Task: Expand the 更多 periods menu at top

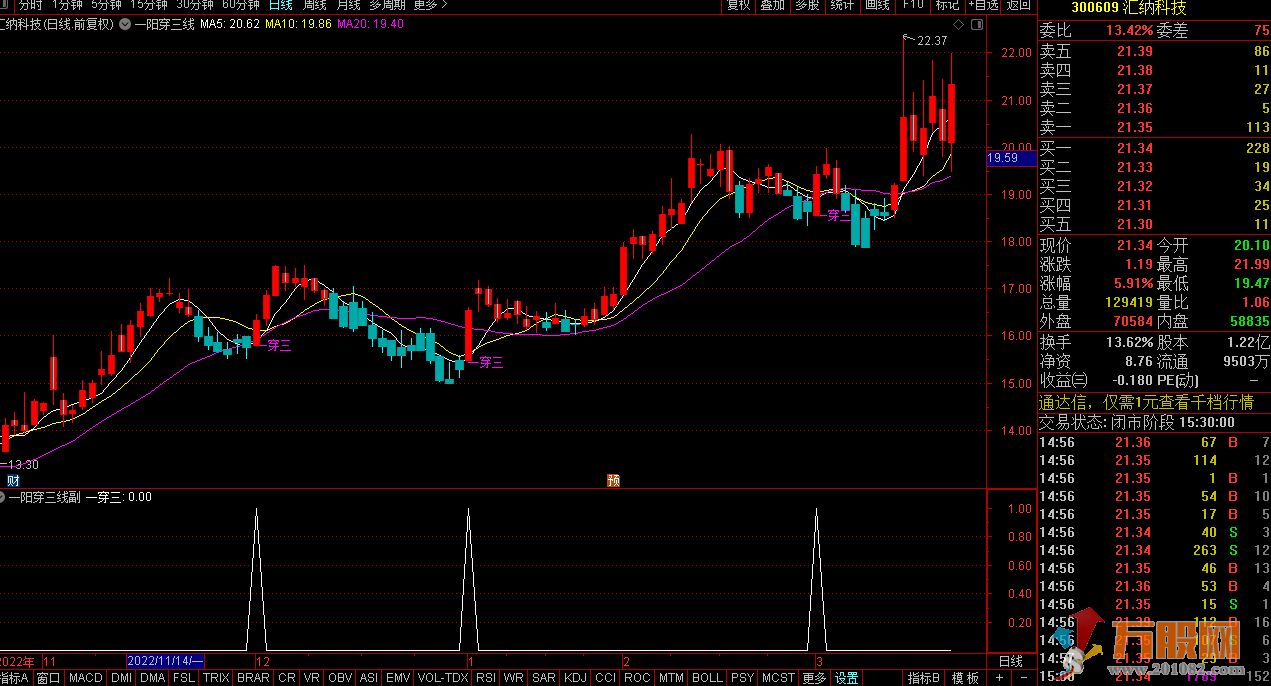Action: [428, 5]
